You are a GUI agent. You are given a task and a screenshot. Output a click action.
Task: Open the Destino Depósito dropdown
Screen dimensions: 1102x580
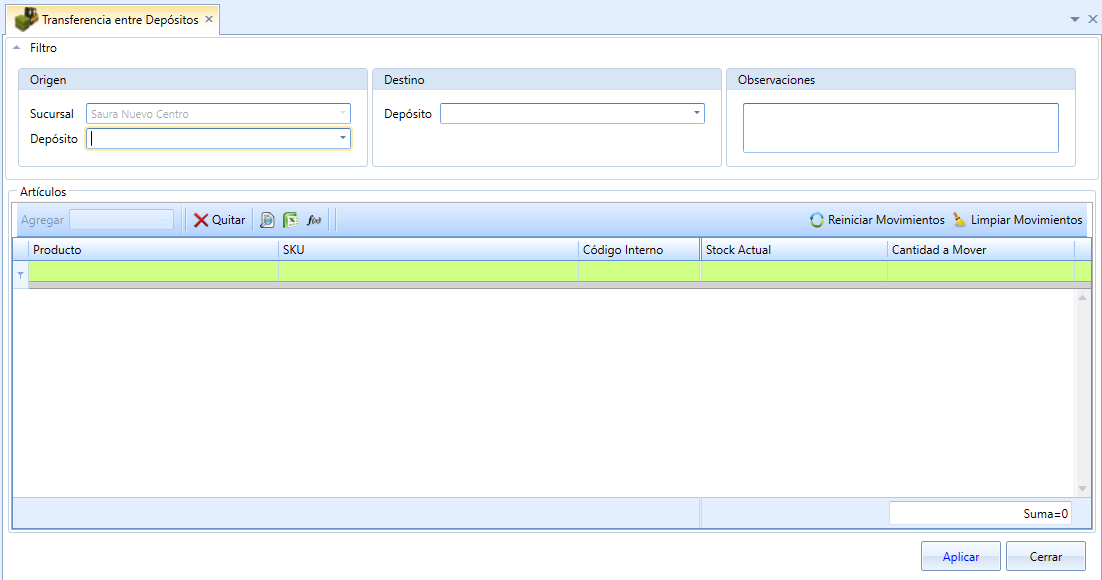(x=696, y=113)
